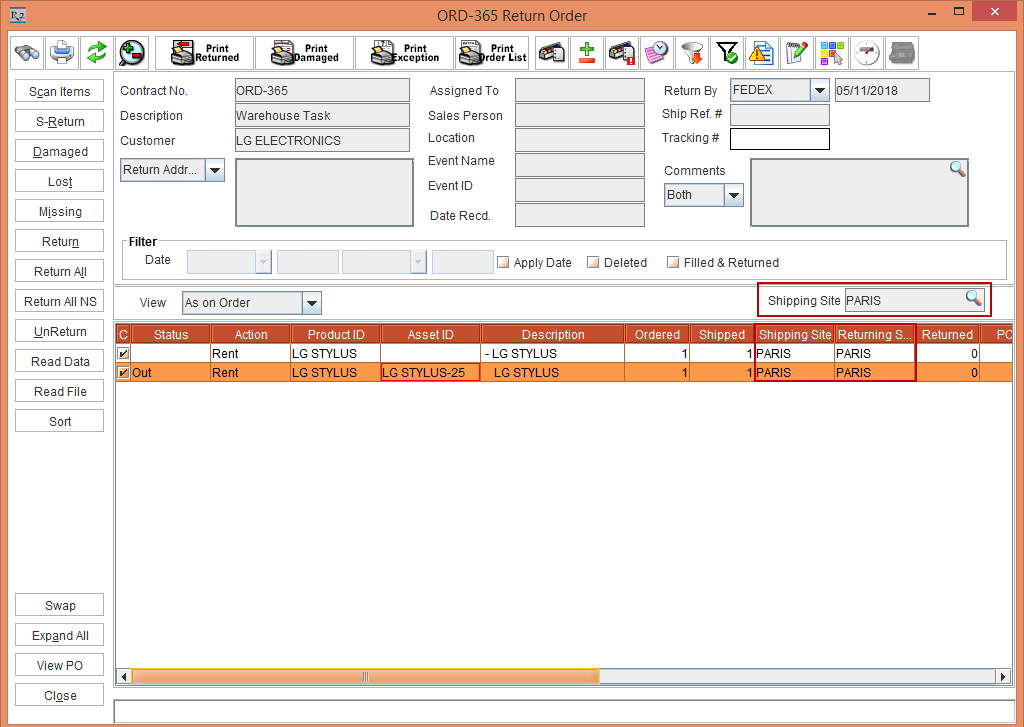The height and width of the screenshot is (727, 1024).
Task: Click the green refresh arrows icon
Action: 96,52
